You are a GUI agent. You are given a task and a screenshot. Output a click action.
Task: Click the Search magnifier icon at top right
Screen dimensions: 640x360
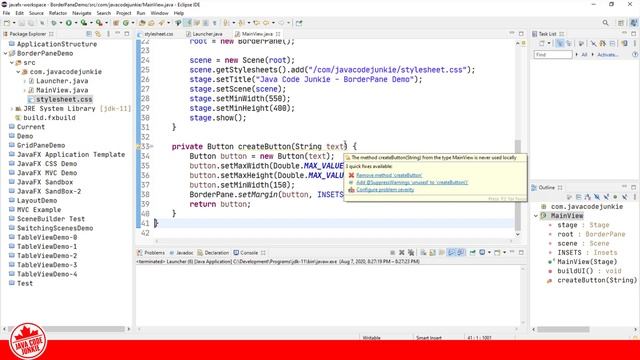tap(605, 23)
